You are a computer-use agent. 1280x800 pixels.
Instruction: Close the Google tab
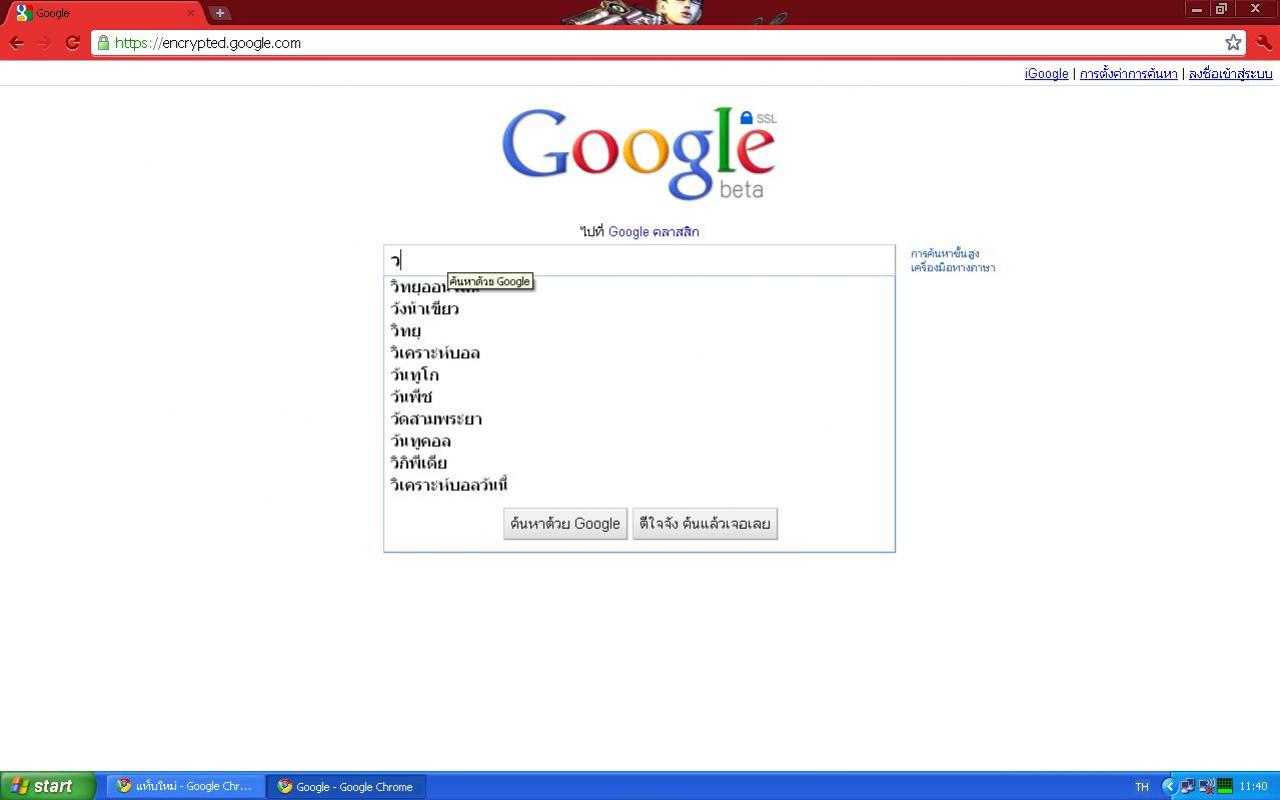[x=191, y=13]
